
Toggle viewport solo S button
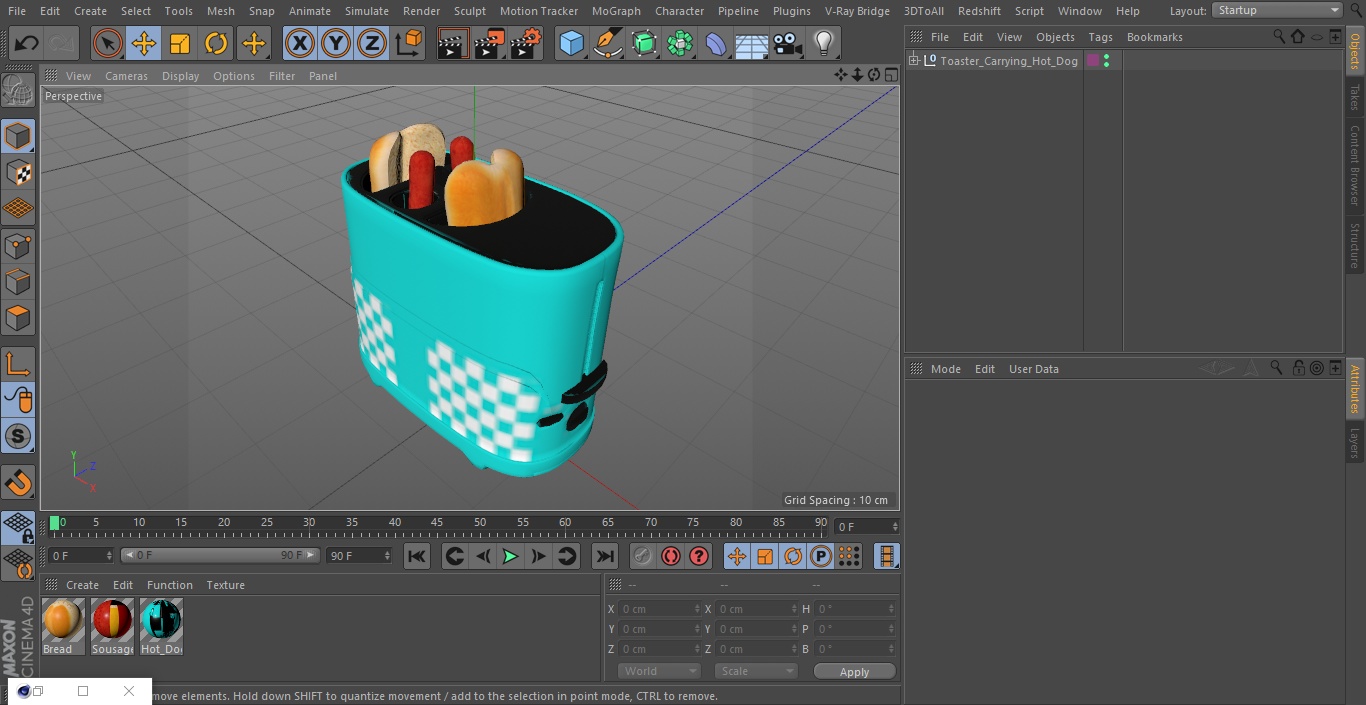pos(18,436)
